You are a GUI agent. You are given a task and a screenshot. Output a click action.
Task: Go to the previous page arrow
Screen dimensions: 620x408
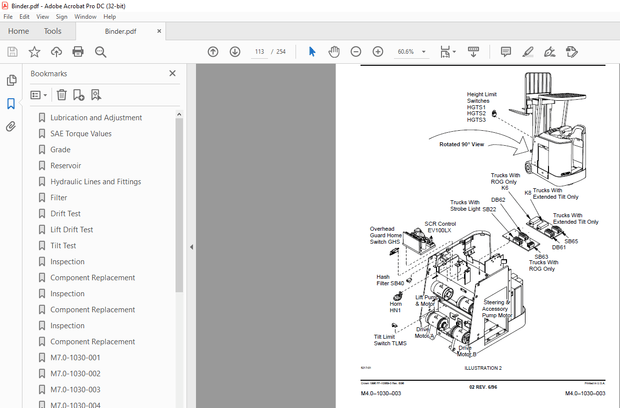213,52
